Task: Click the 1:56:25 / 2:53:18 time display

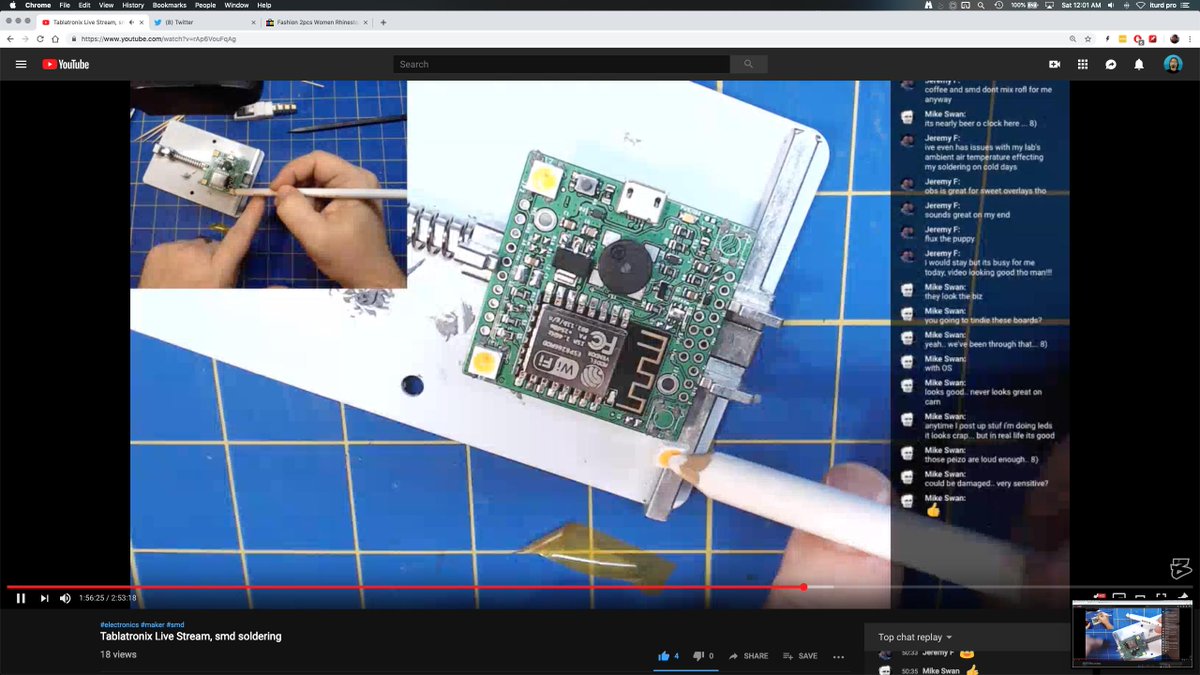Action: [x=108, y=598]
